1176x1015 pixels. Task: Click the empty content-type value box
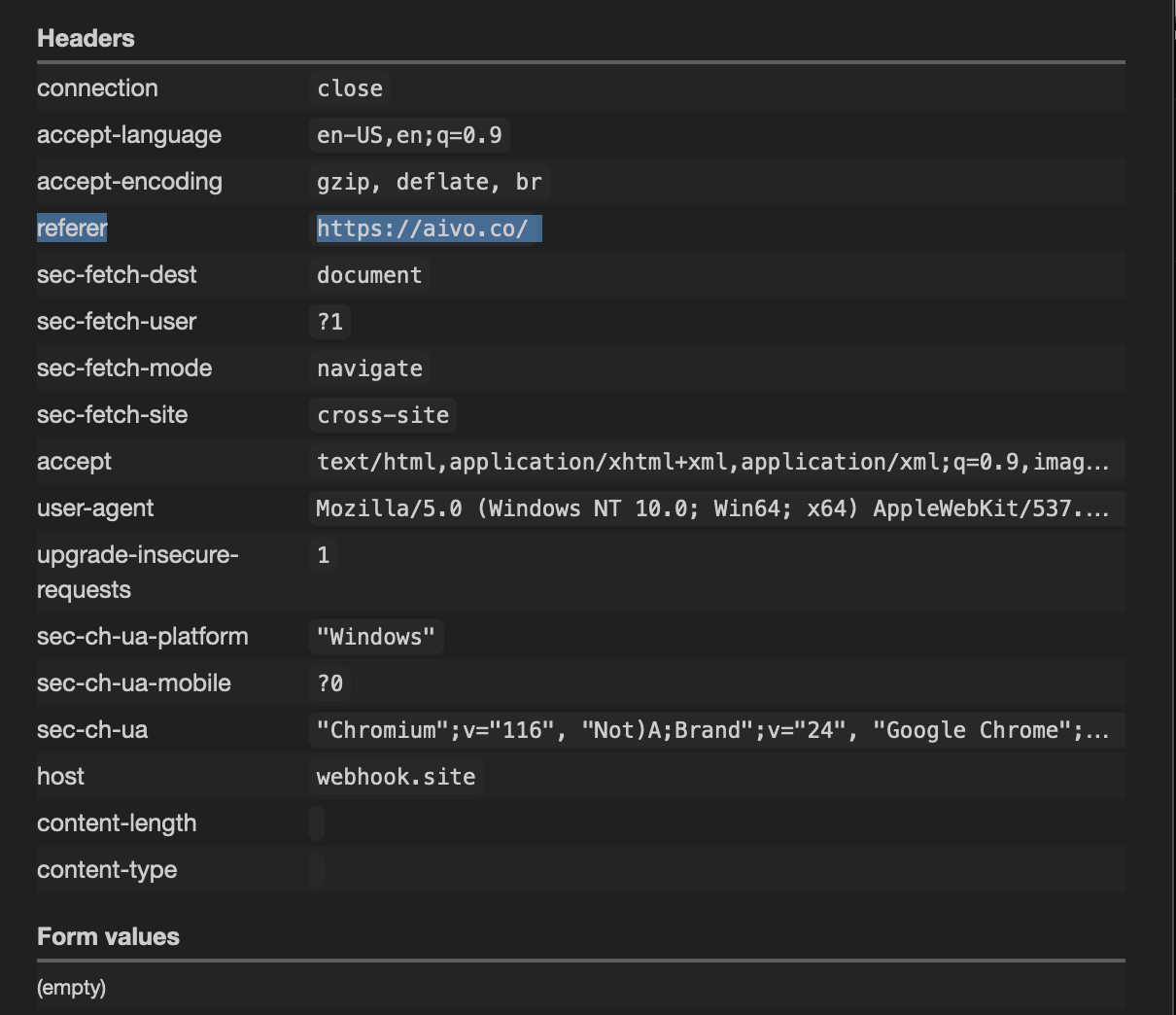point(317,870)
